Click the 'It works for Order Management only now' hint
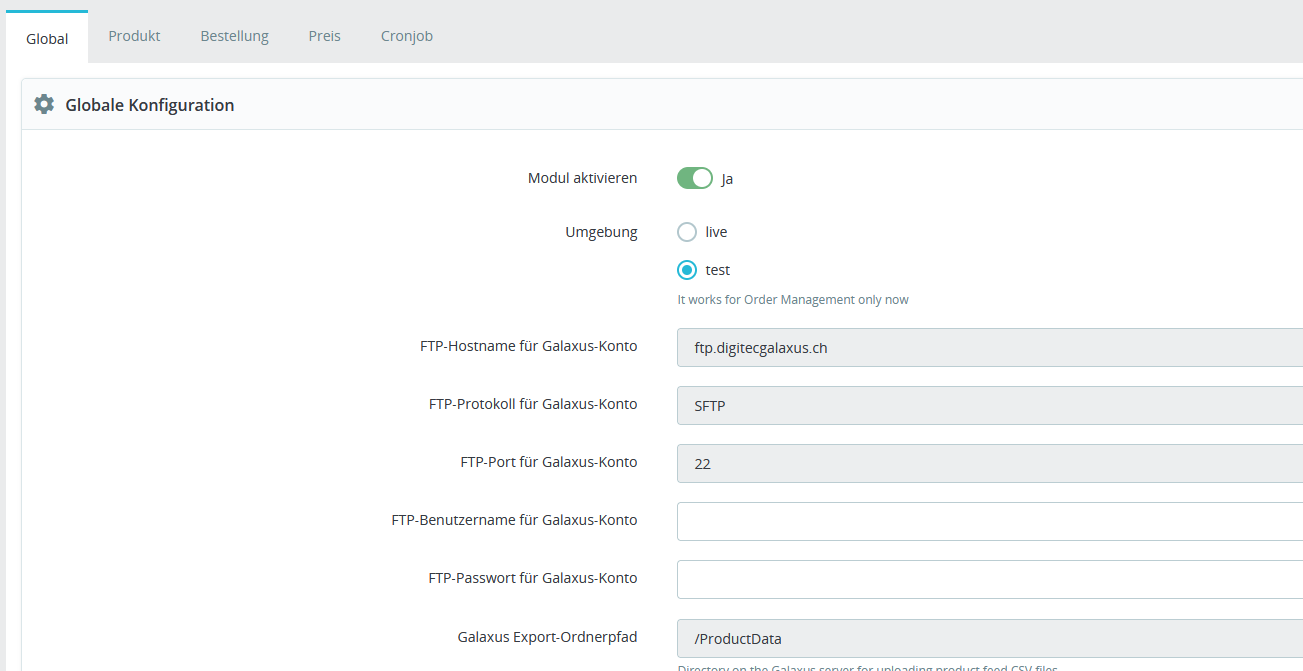The height and width of the screenshot is (671, 1303). (793, 300)
